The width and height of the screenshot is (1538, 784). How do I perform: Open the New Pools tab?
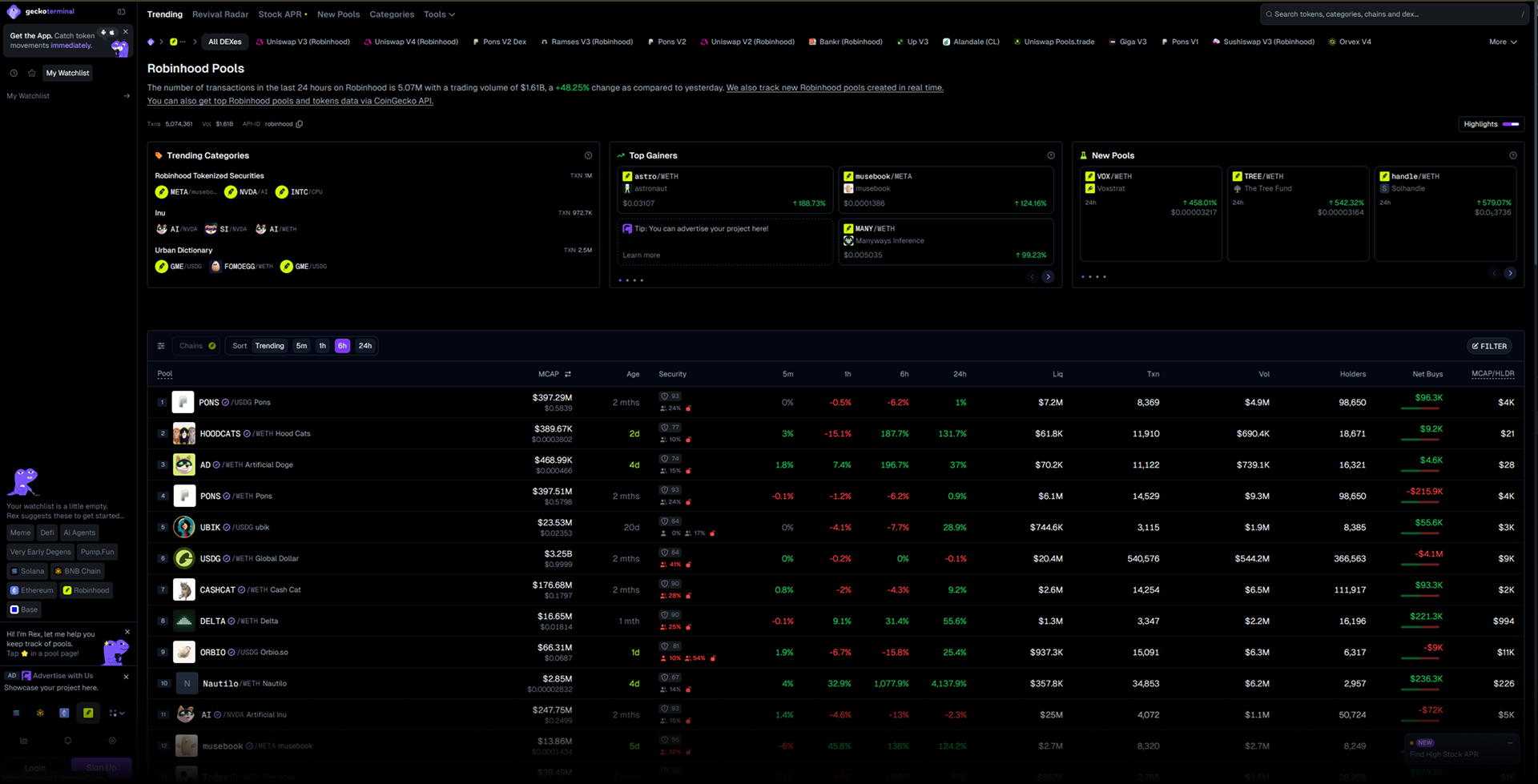338,14
